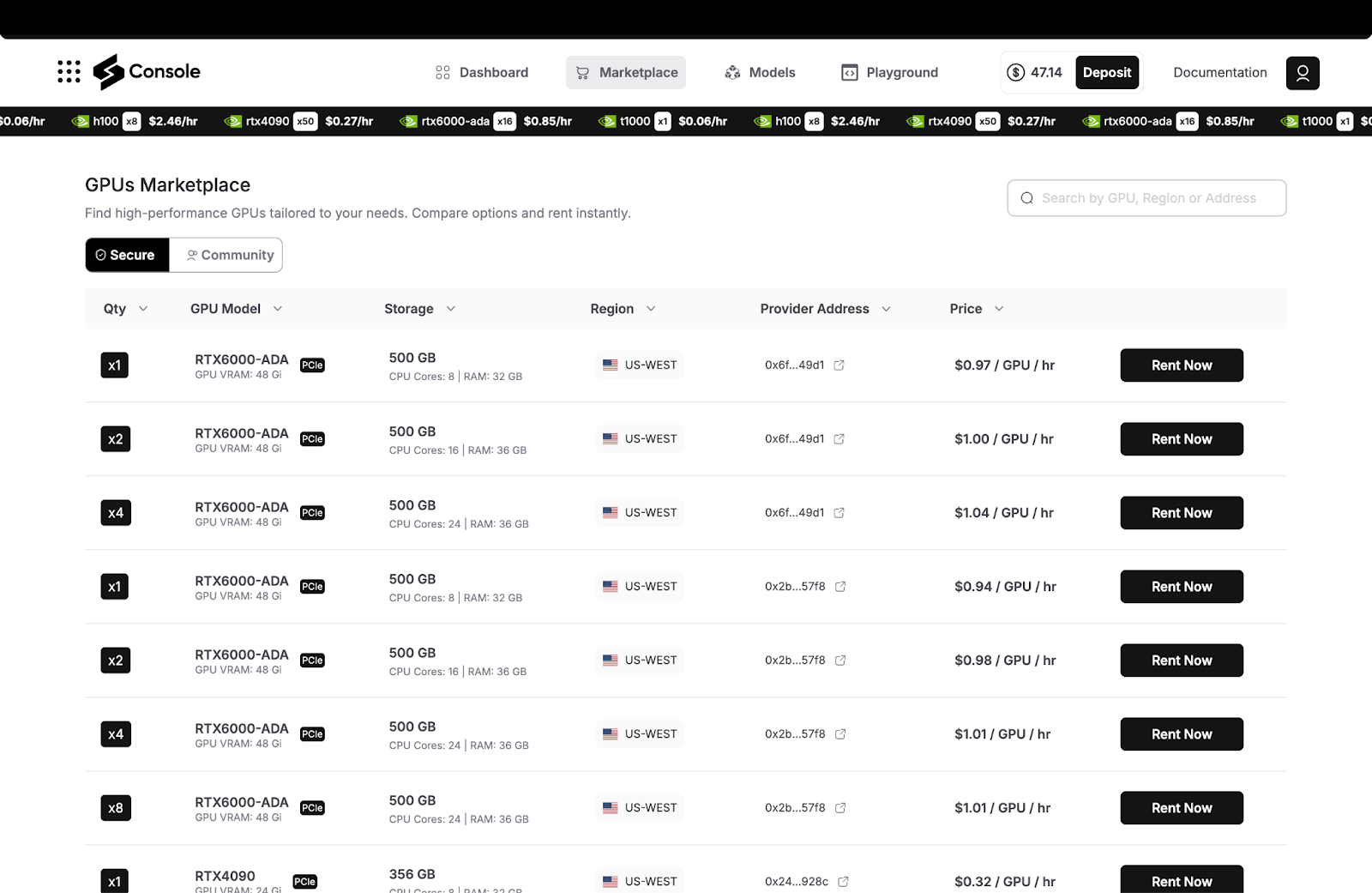Open provider link icon for 0x24...928c
The image size is (1372, 893).
tap(843, 882)
